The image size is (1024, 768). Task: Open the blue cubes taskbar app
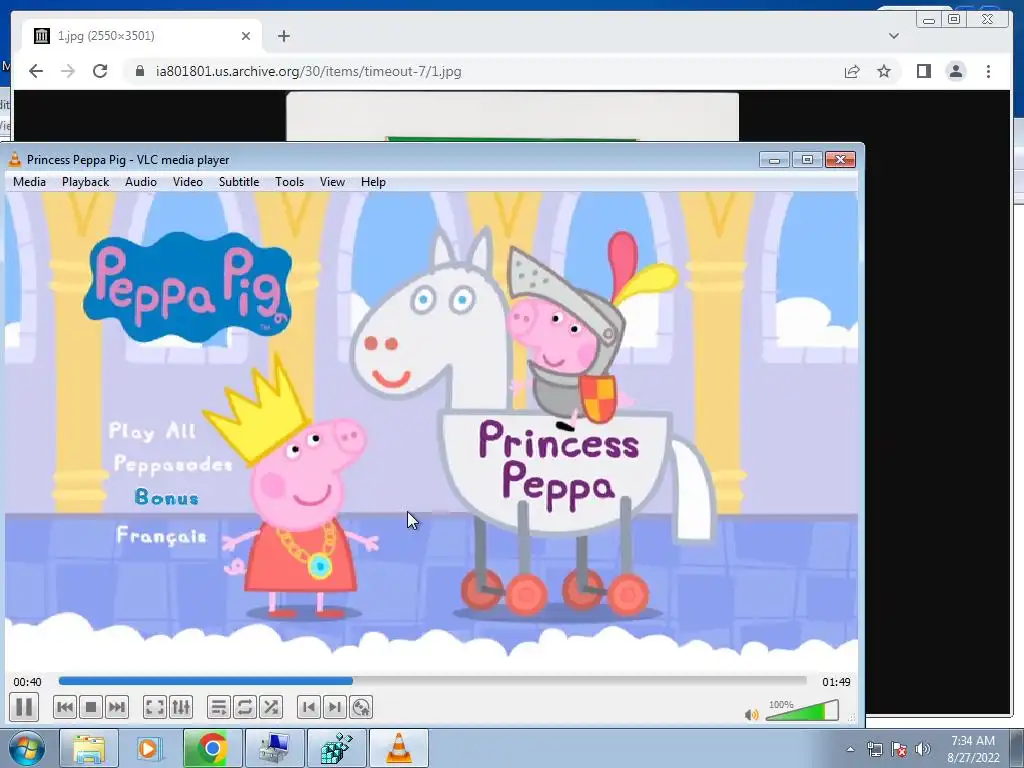tap(337, 748)
